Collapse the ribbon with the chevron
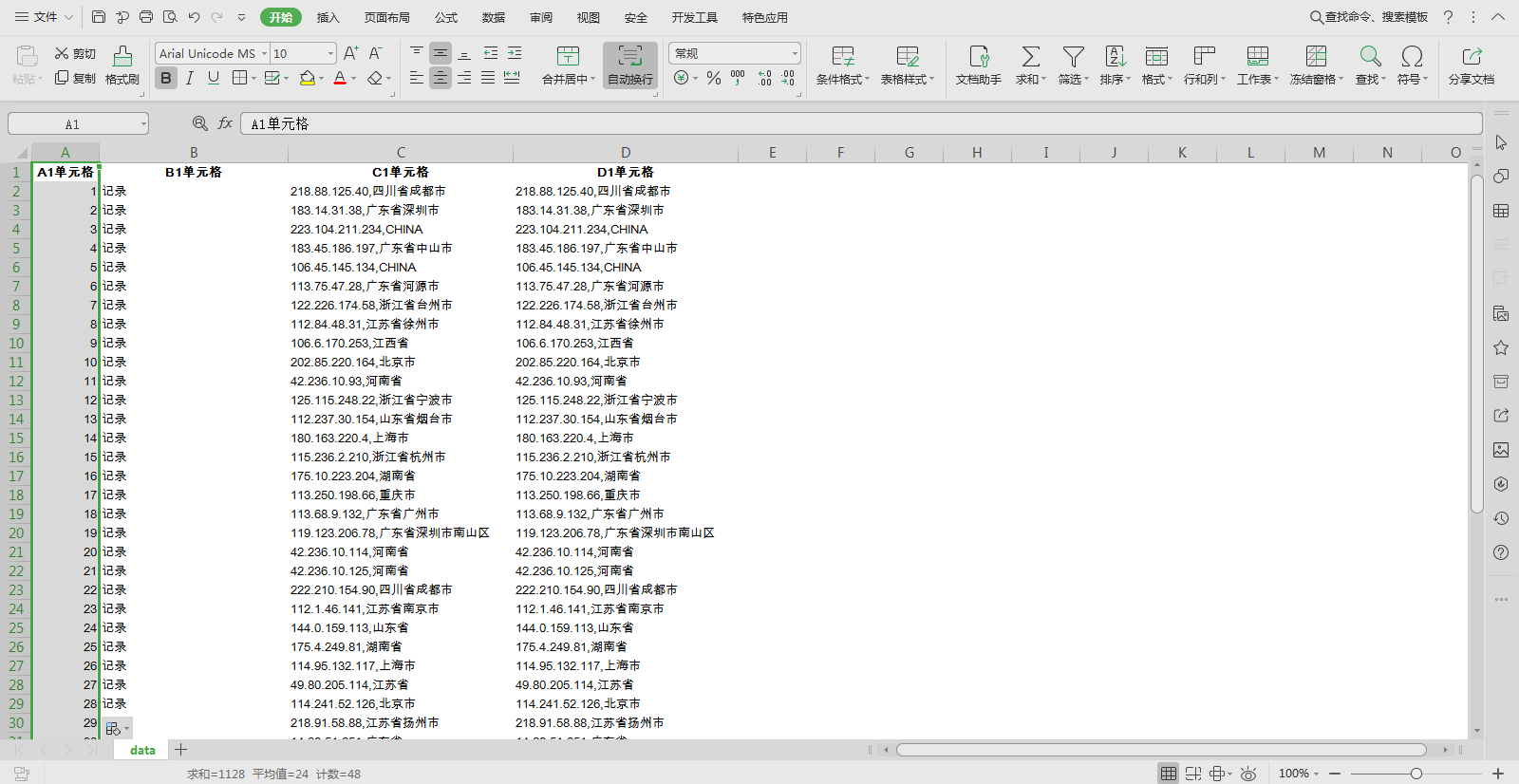 click(x=1498, y=17)
